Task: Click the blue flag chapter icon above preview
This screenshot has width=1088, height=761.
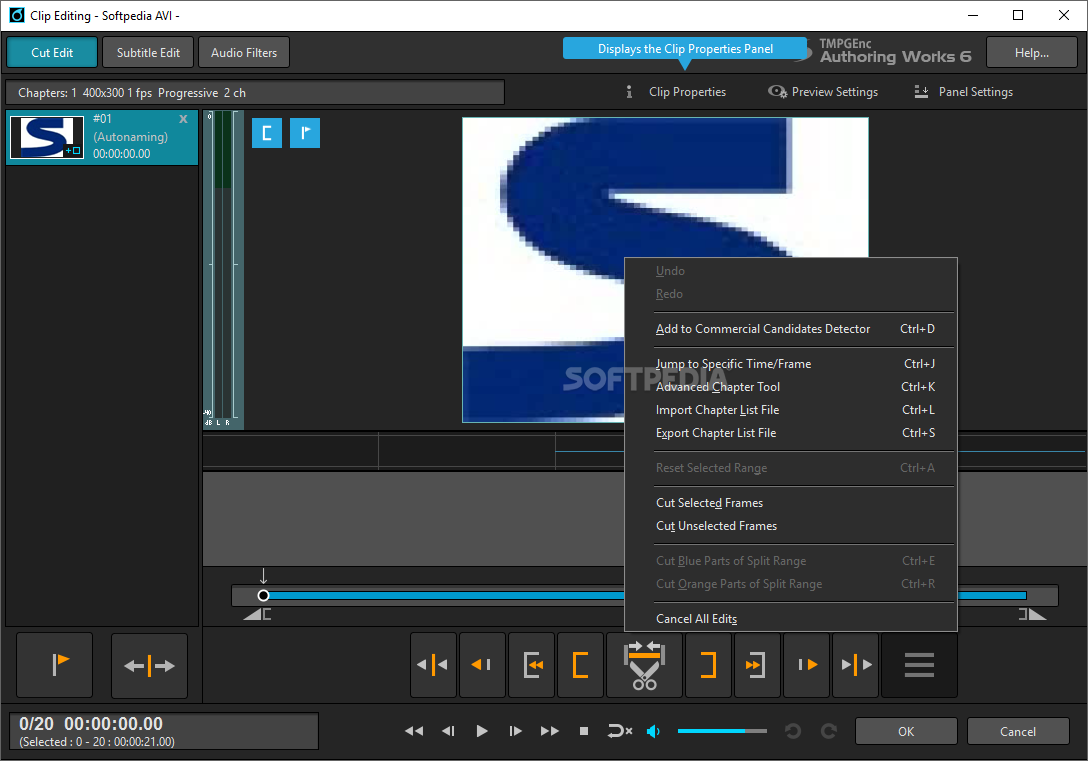Action: (305, 133)
